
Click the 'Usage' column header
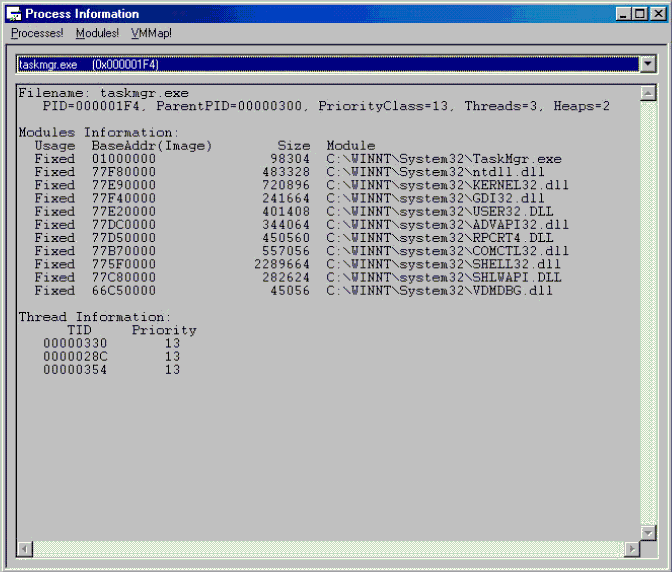(x=54, y=146)
